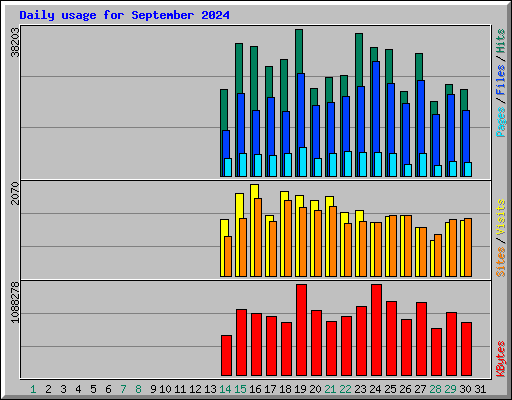Click the red KBytes bar for day 30
The image size is (512, 400).
466,349
